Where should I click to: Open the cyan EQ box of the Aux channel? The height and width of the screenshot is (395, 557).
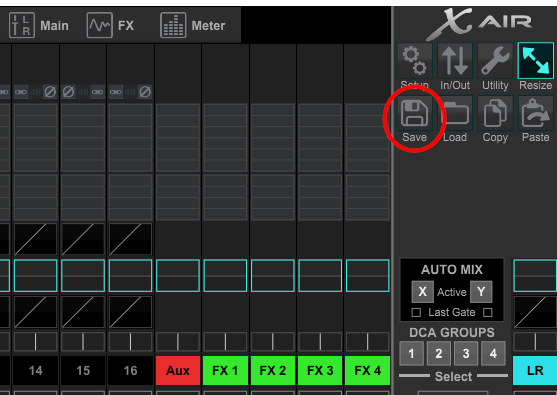pos(178,276)
